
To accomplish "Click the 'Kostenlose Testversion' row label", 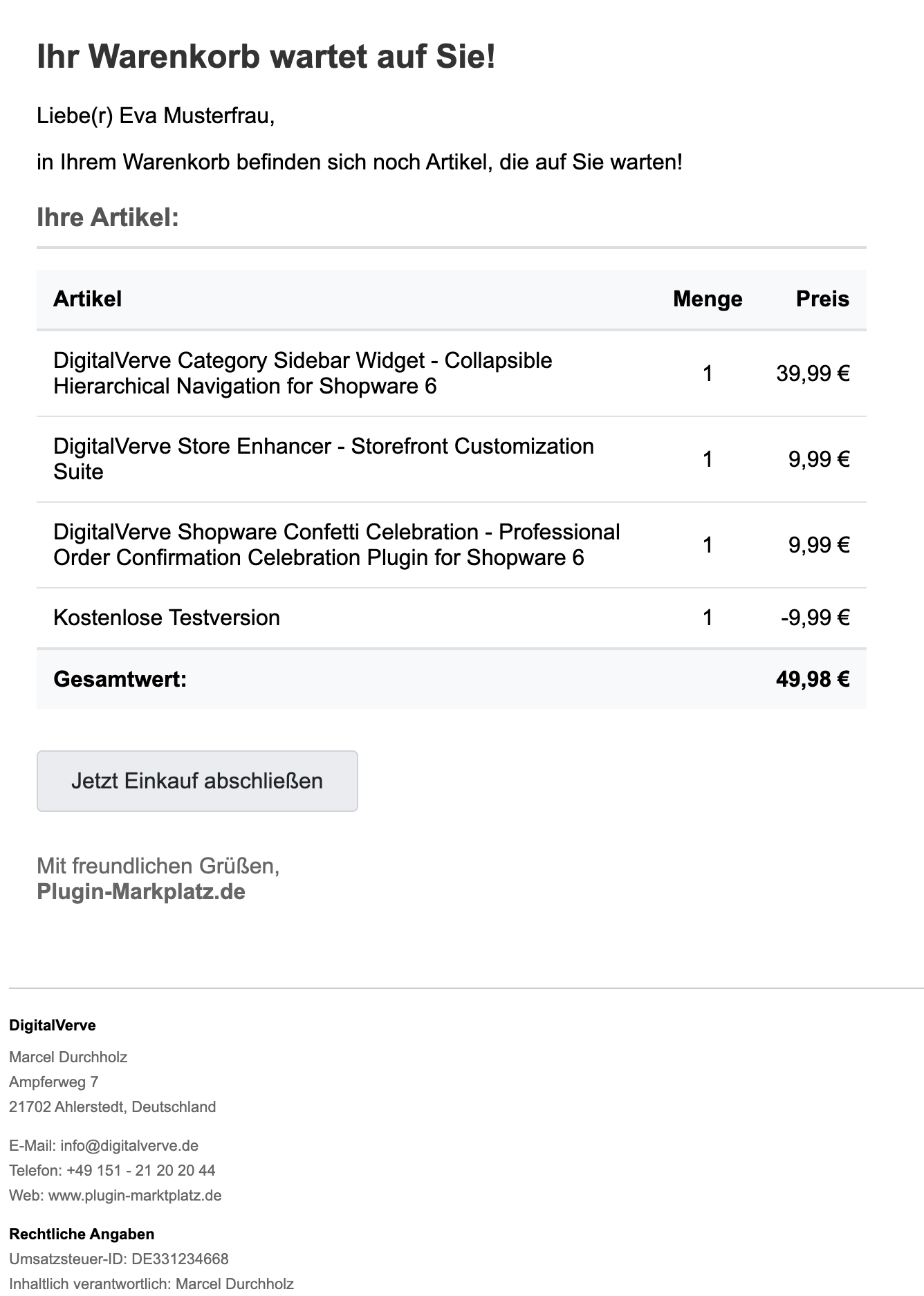I will pyautogui.click(x=167, y=618).
